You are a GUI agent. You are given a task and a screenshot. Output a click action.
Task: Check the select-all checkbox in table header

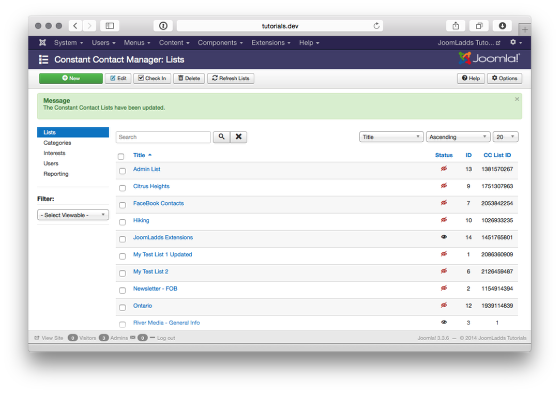coord(121,156)
